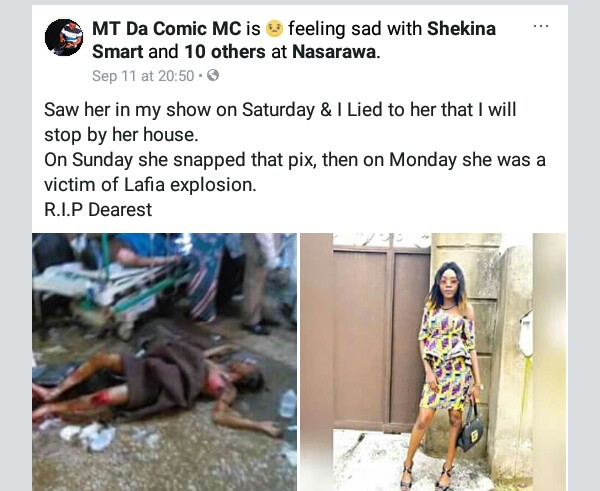Image resolution: width=600 pixels, height=491 pixels.
Task: Click the line "Saw her in my show"
Action: [x=280, y=109]
